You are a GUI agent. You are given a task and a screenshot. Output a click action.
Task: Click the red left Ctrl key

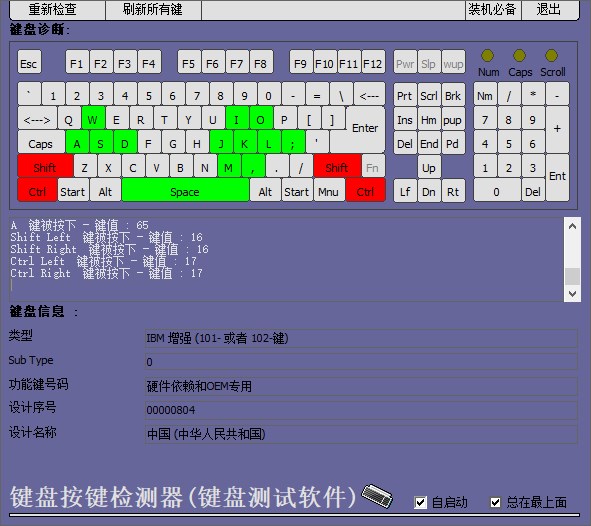pyautogui.click(x=37, y=190)
